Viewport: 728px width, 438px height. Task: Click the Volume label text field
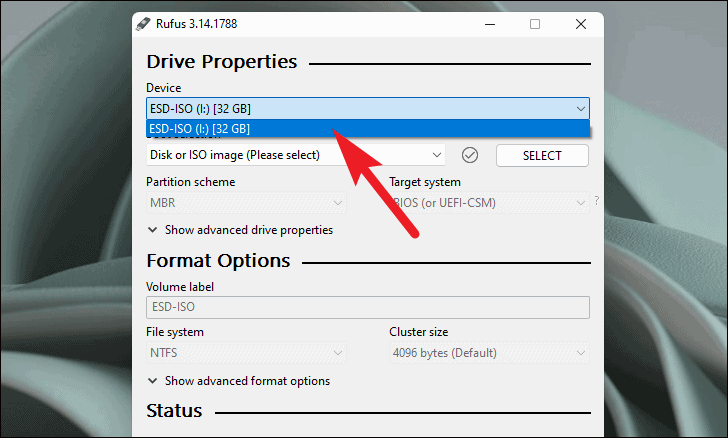click(x=368, y=307)
